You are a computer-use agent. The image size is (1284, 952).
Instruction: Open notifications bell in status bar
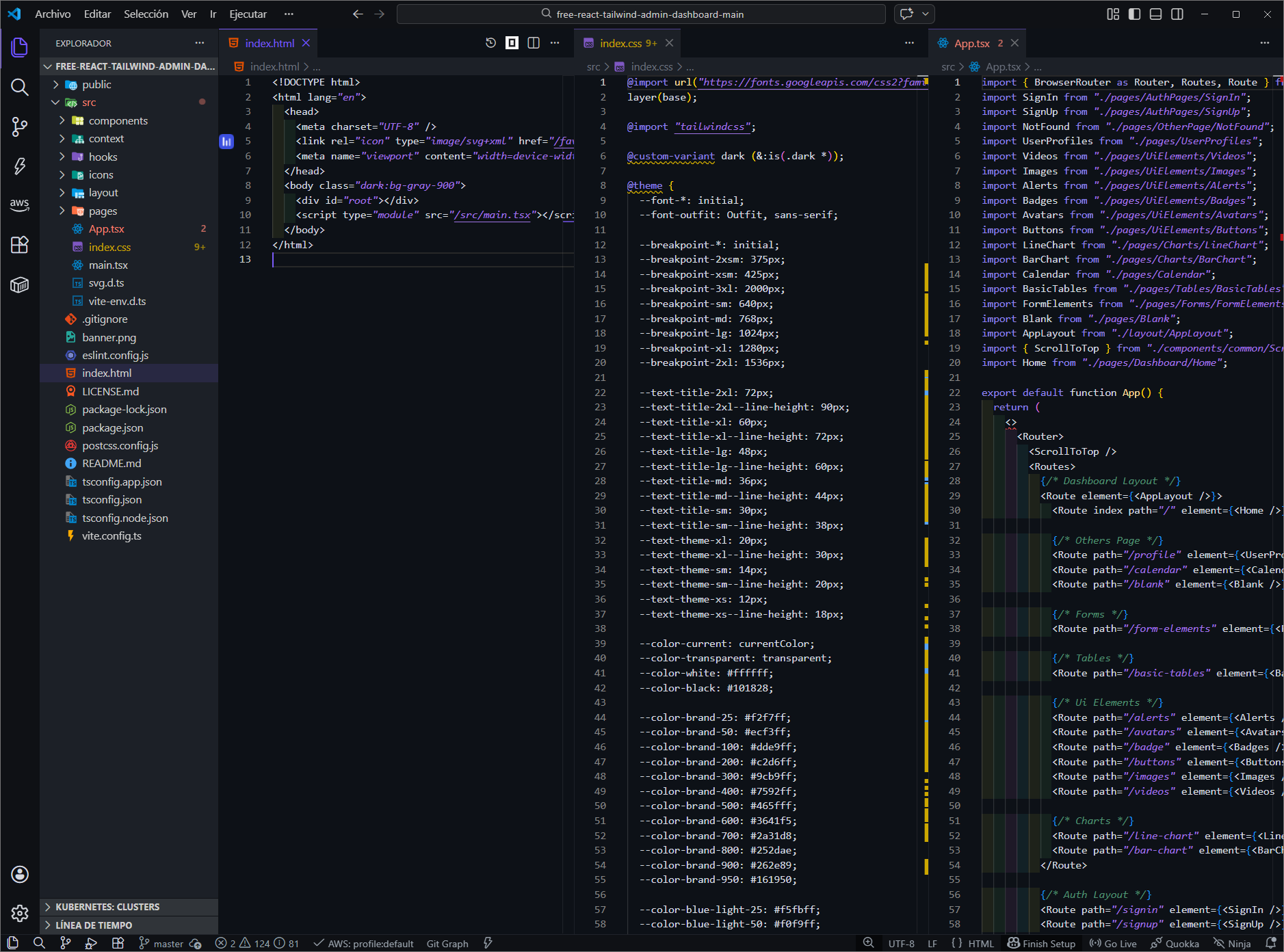[1271, 943]
